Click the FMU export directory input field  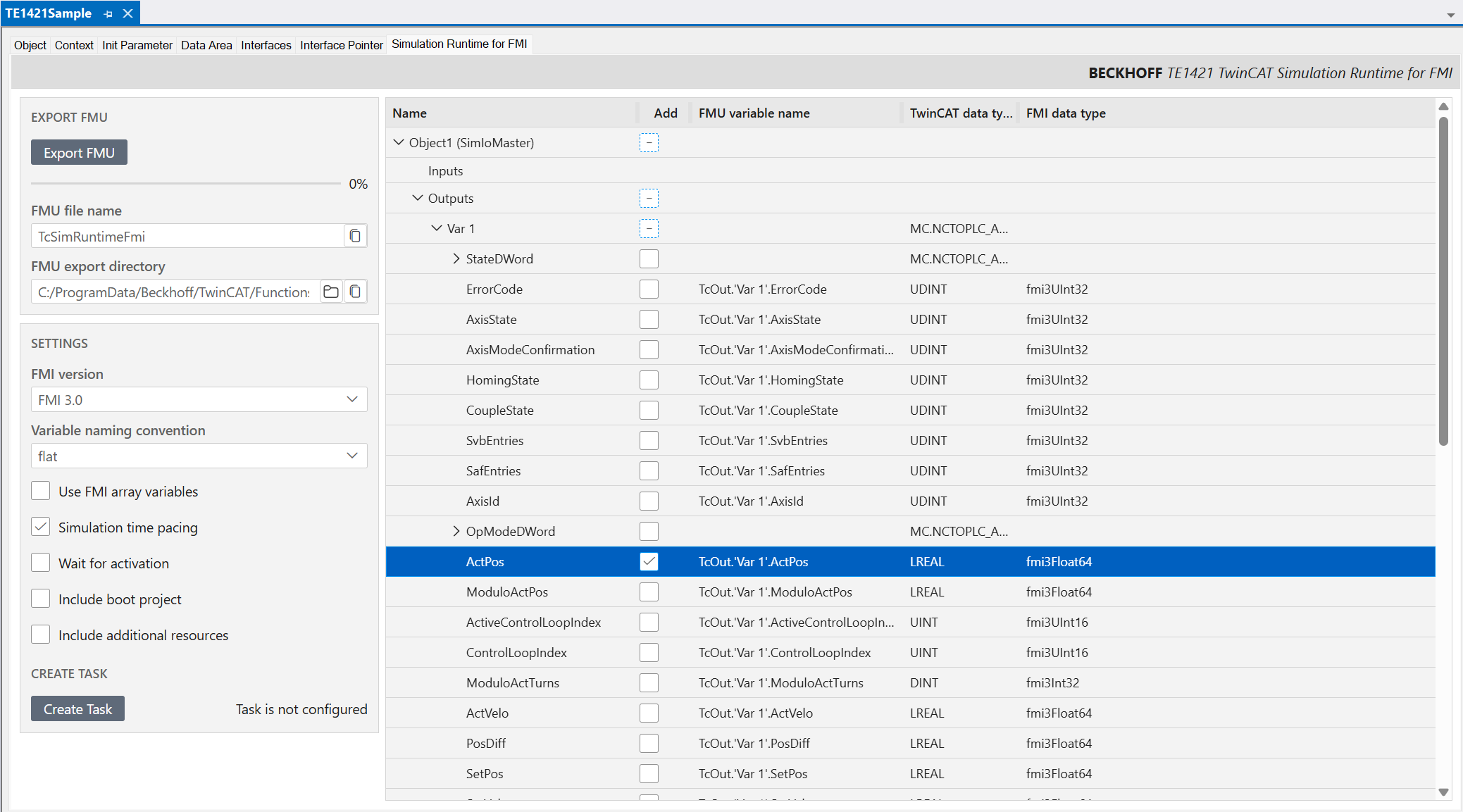(175, 292)
